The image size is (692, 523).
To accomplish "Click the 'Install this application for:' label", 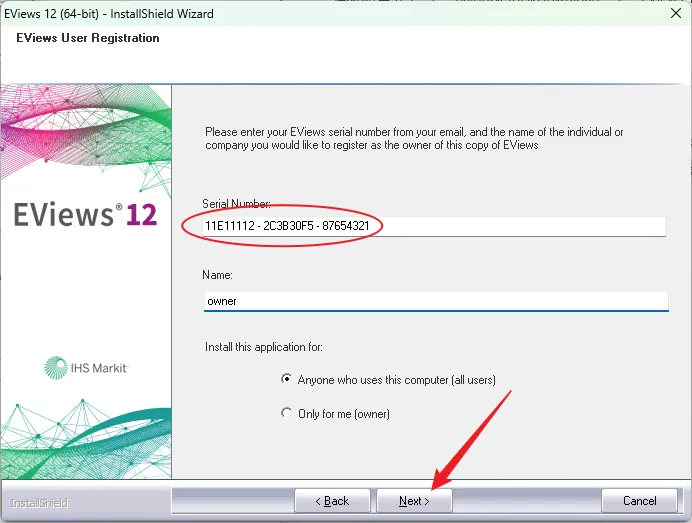I will point(264,347).
